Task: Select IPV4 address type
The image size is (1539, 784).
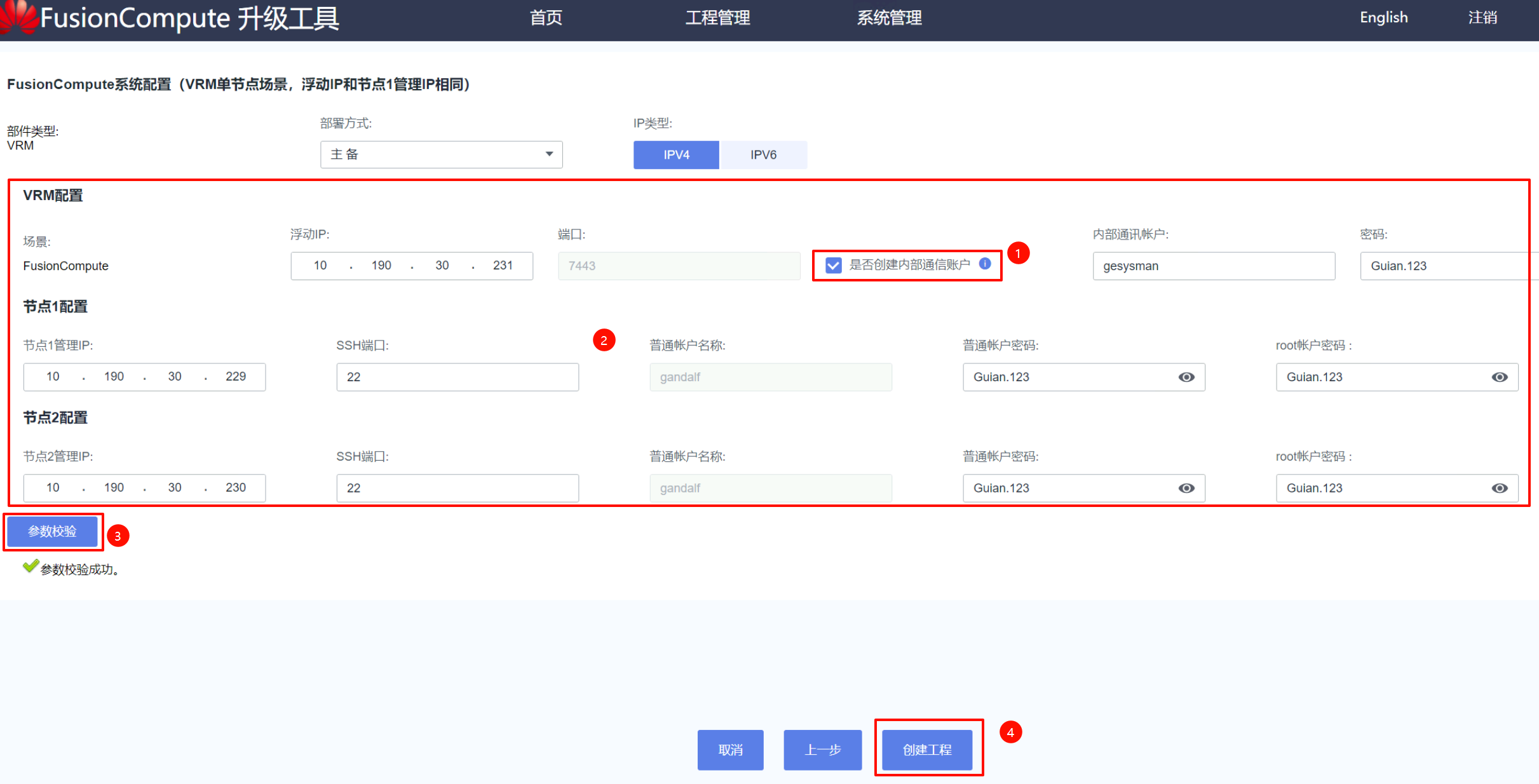Action: (676, 154)
